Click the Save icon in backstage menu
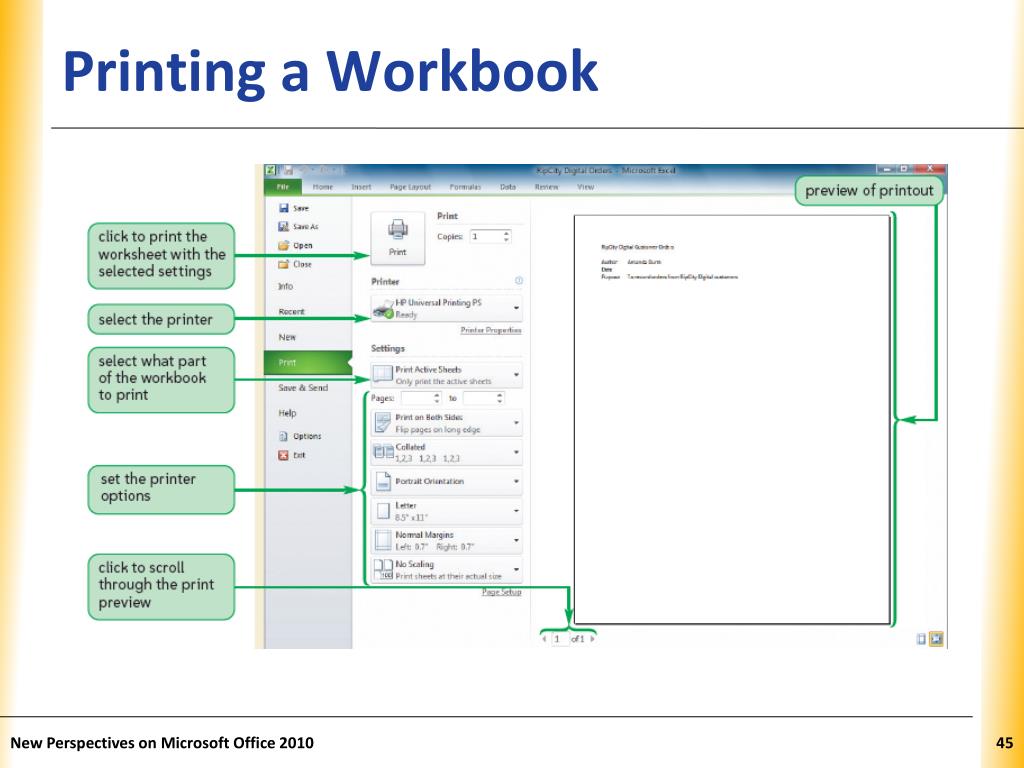The height and width of the screenshot is (768, 1024). click(x=283, y=208)
